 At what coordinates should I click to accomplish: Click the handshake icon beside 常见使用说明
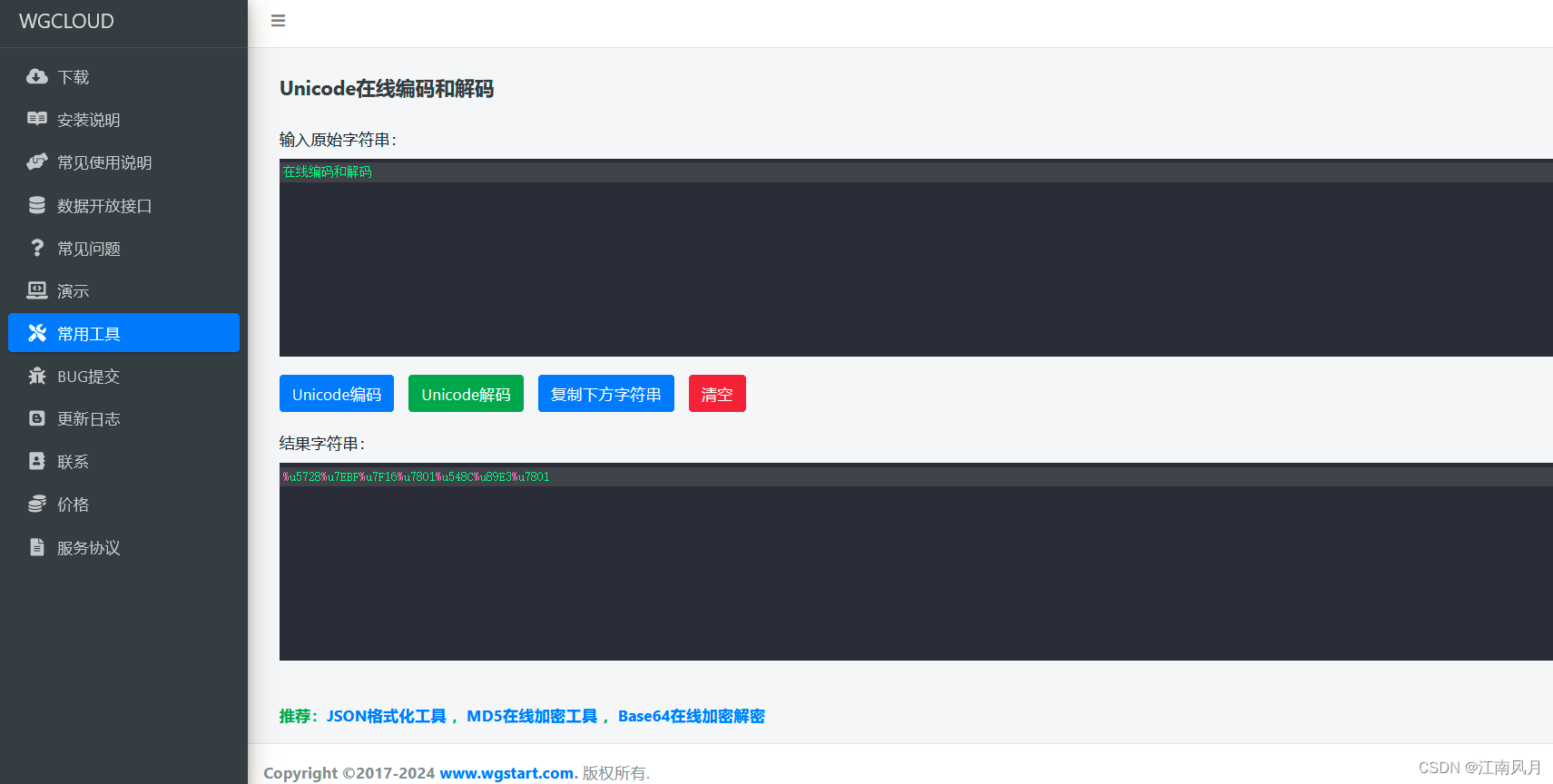click(x=37, y=162)
